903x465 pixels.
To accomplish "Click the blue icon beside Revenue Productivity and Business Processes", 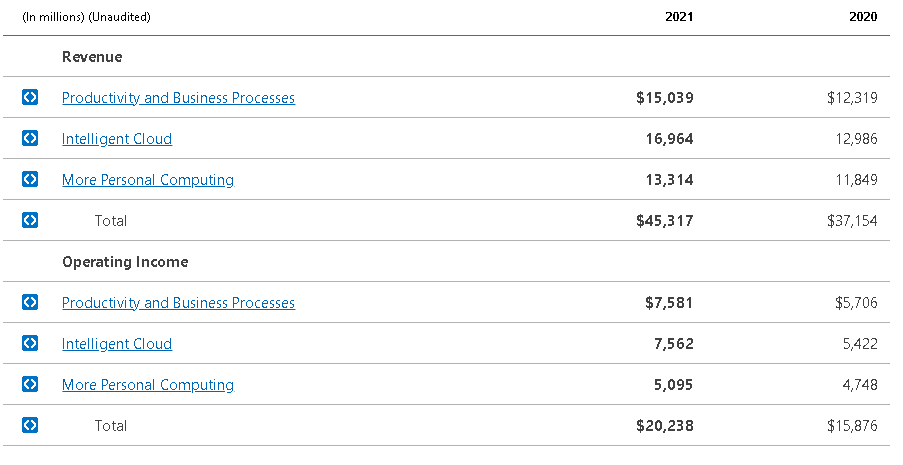I will coord(30,98).
